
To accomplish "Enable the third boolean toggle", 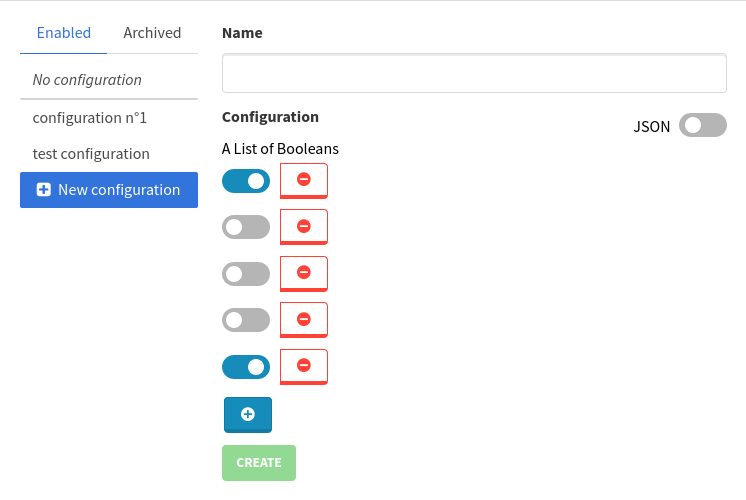I will click(x=246, y=274).
